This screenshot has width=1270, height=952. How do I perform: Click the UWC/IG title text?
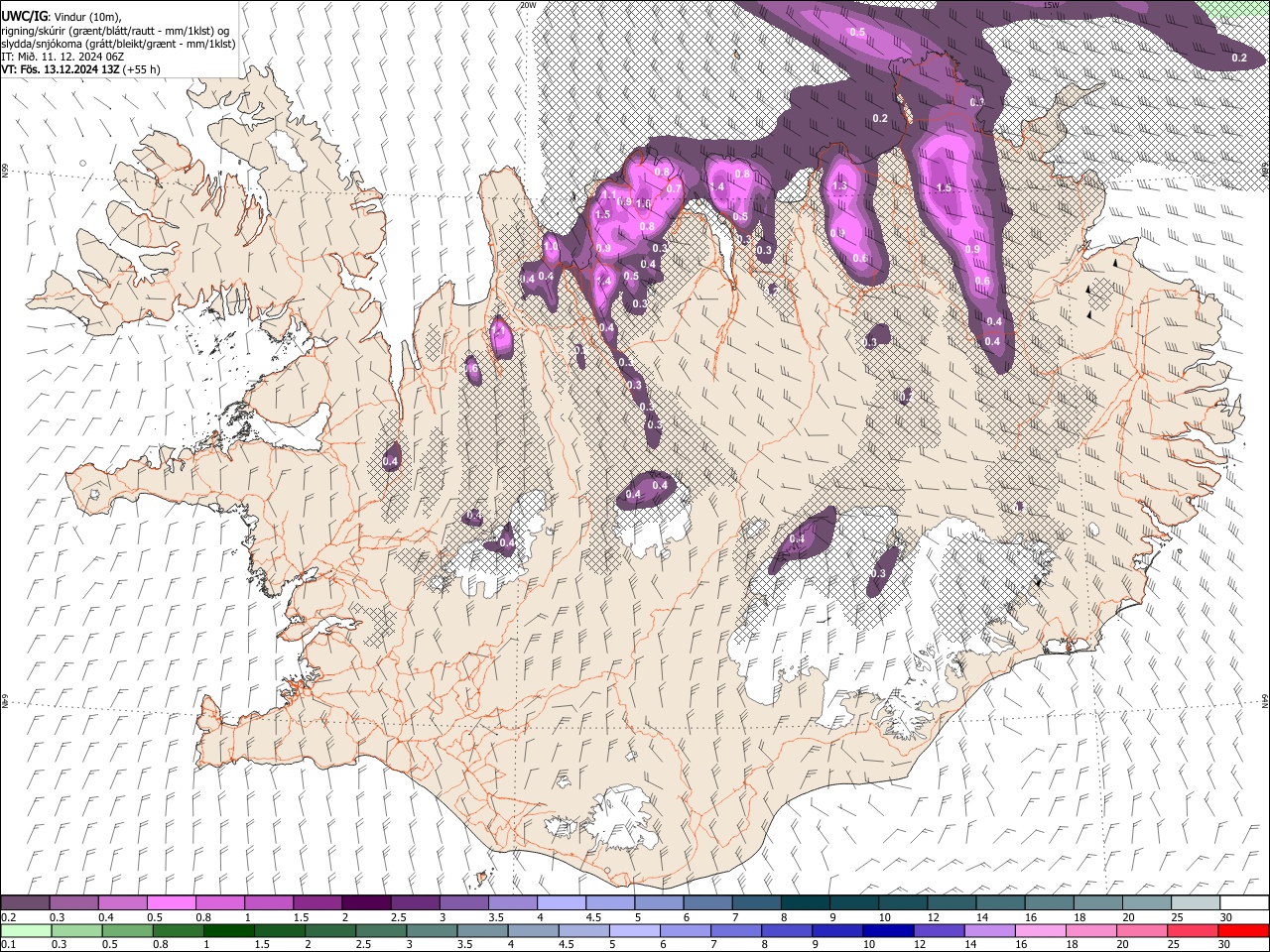24,16
